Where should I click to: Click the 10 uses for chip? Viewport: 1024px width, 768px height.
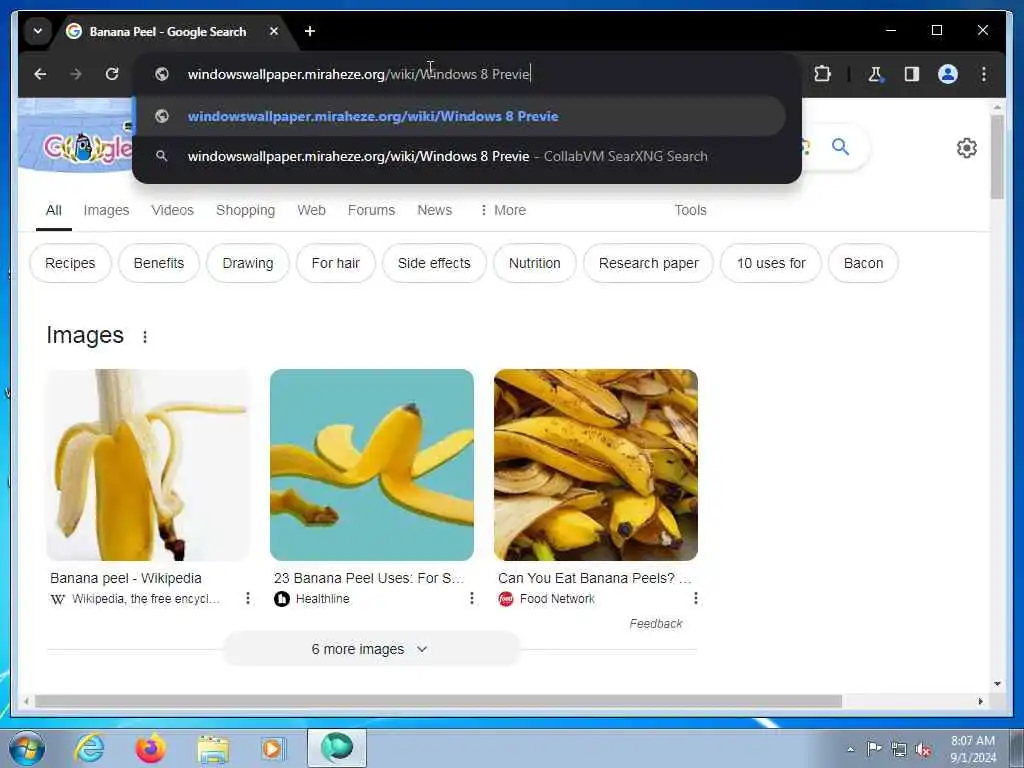[771, 263]
